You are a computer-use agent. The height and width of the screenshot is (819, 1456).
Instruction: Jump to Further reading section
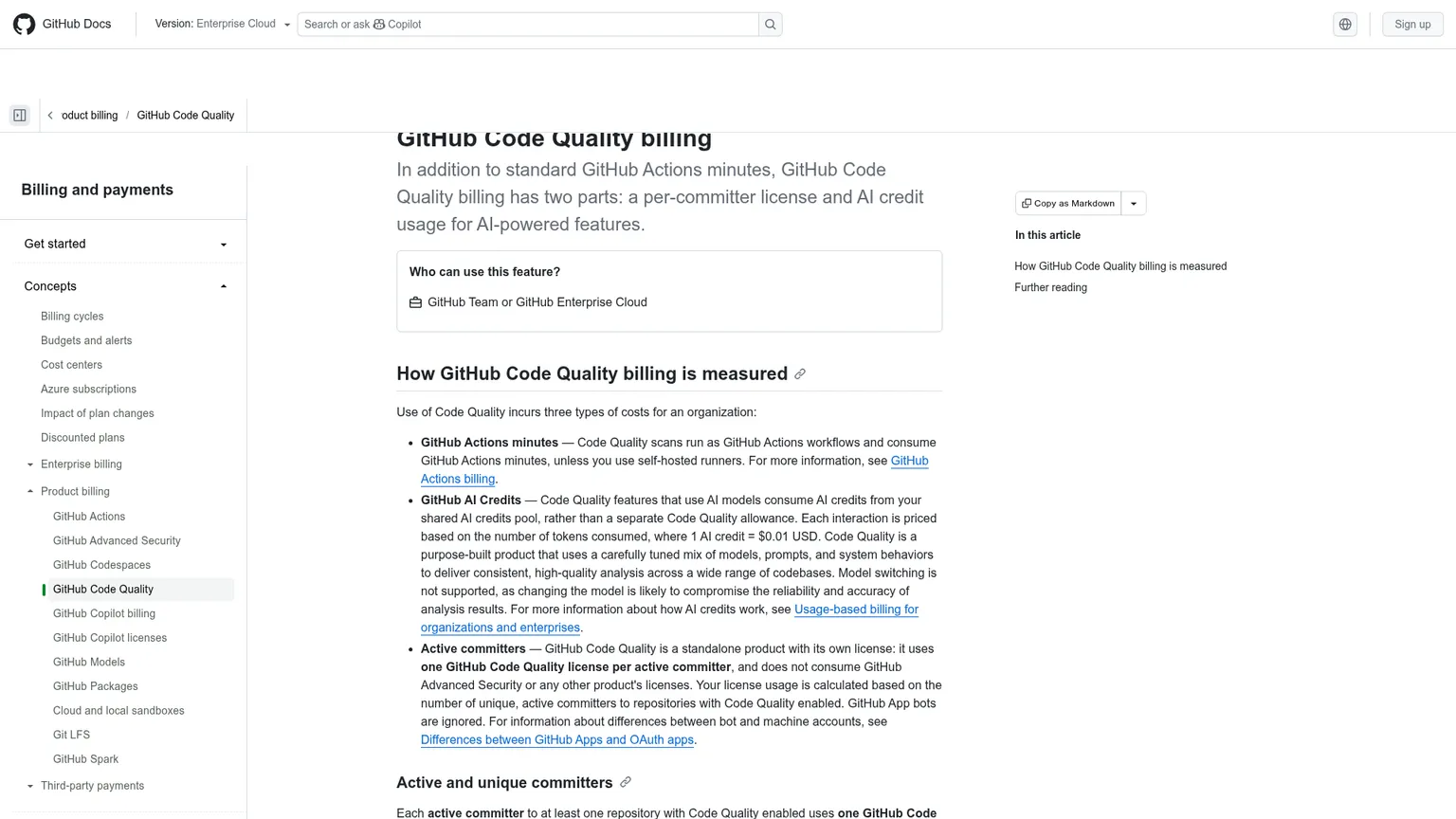pyautogui.click(x=1050, y=287)
